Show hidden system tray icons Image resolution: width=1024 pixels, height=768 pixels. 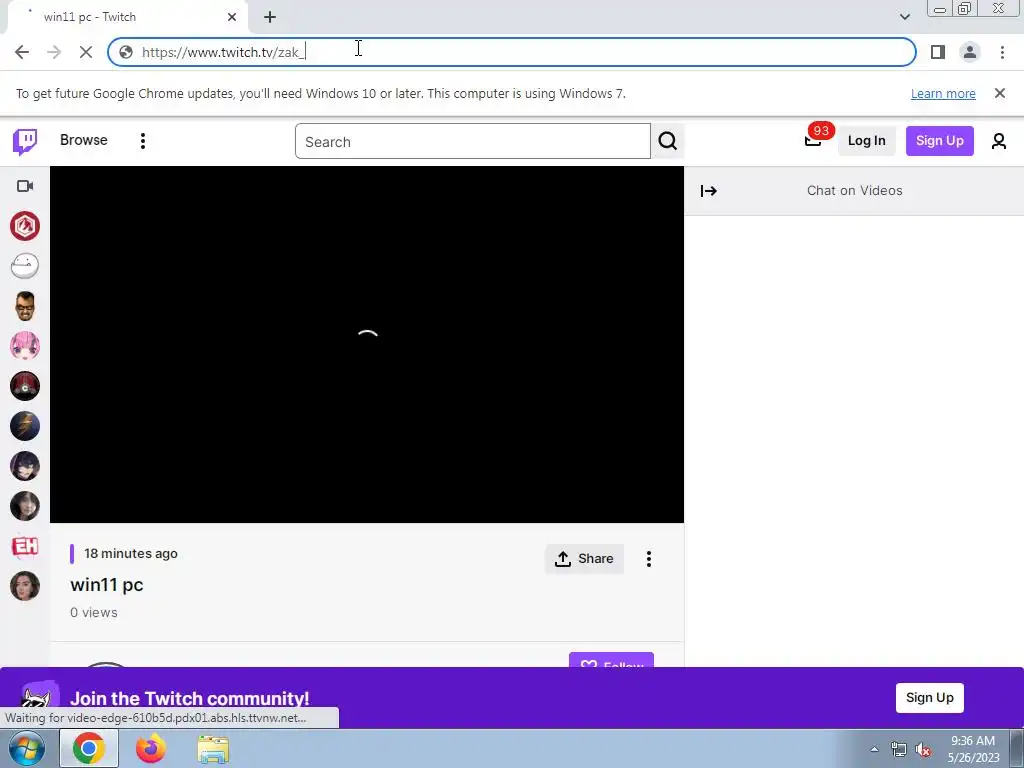click(x=874, y=749)
